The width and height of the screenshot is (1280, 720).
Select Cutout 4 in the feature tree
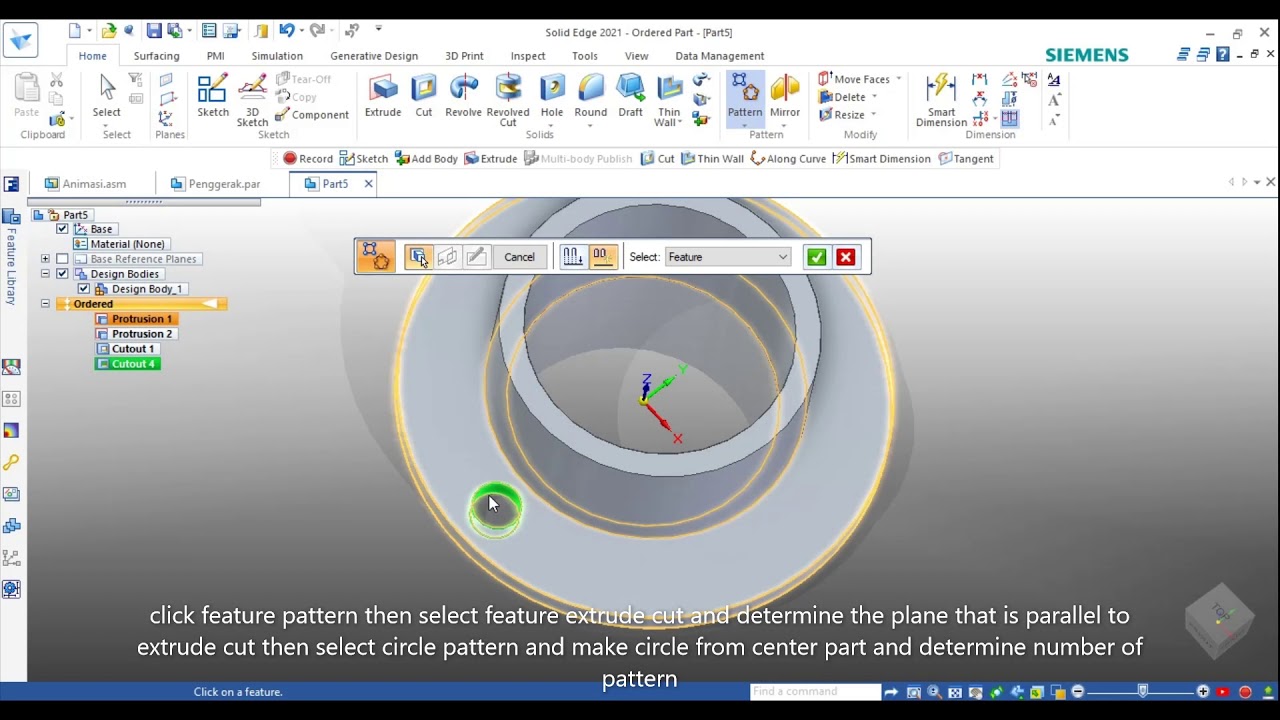tap(127, 364)
